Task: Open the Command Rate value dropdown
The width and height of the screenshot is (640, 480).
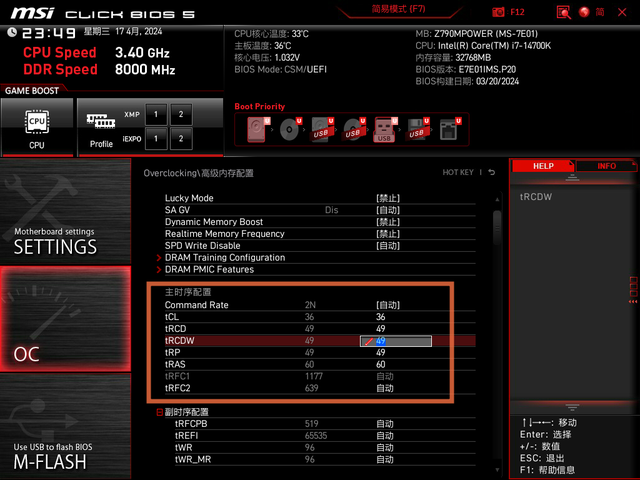Action: pyautogui.click(x=388, y=305)
